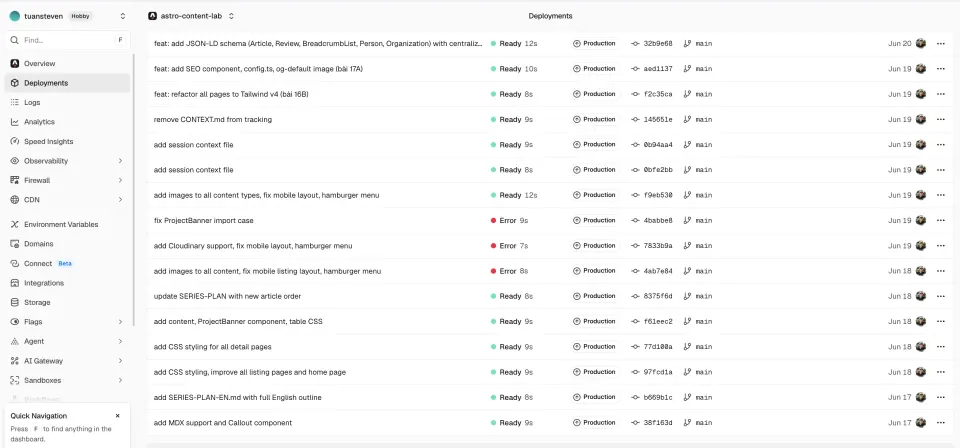960x448 pixels.
Task: Open Environment Variables page
Action: point(67,225)
